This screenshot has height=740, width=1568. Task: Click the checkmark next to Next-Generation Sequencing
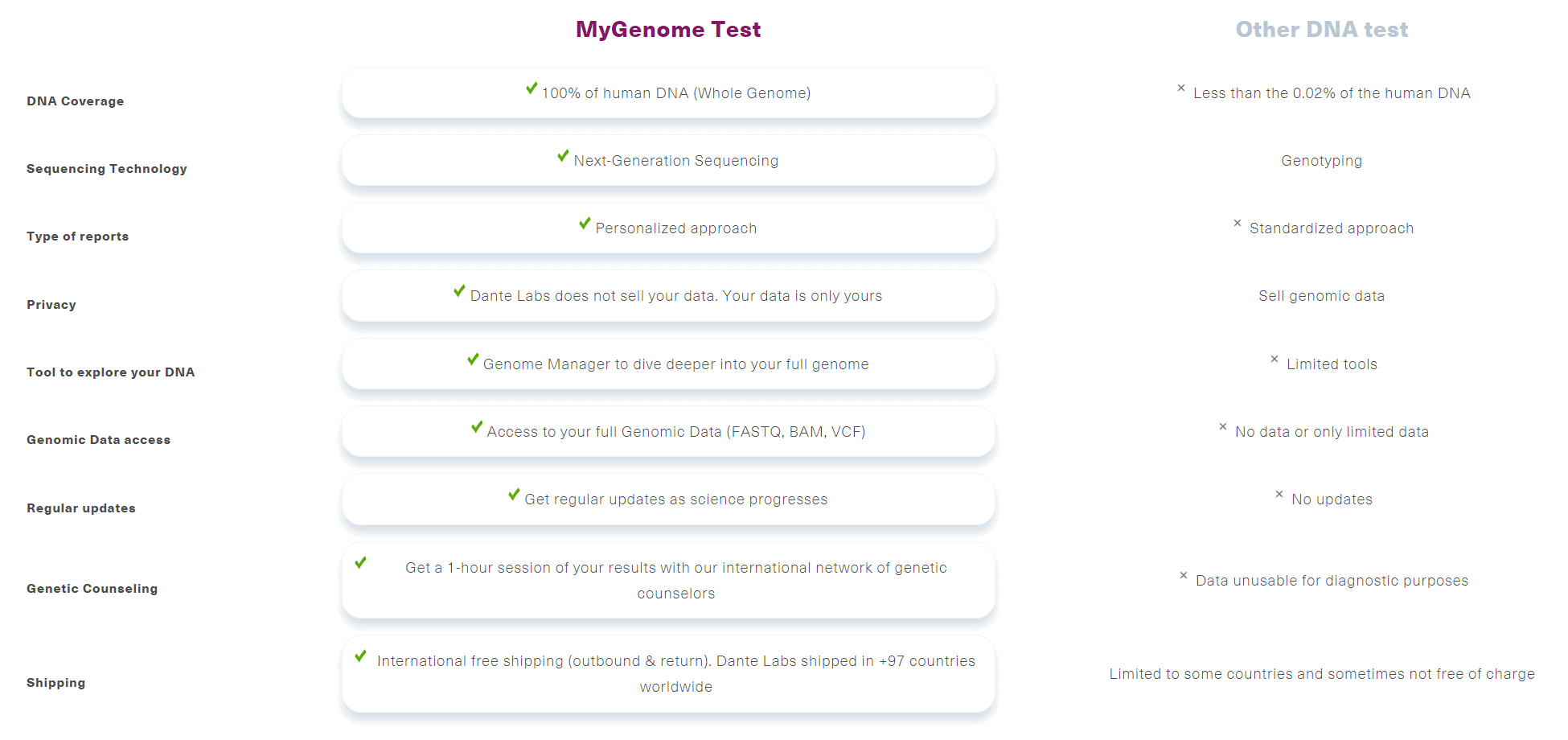(563, 156)
